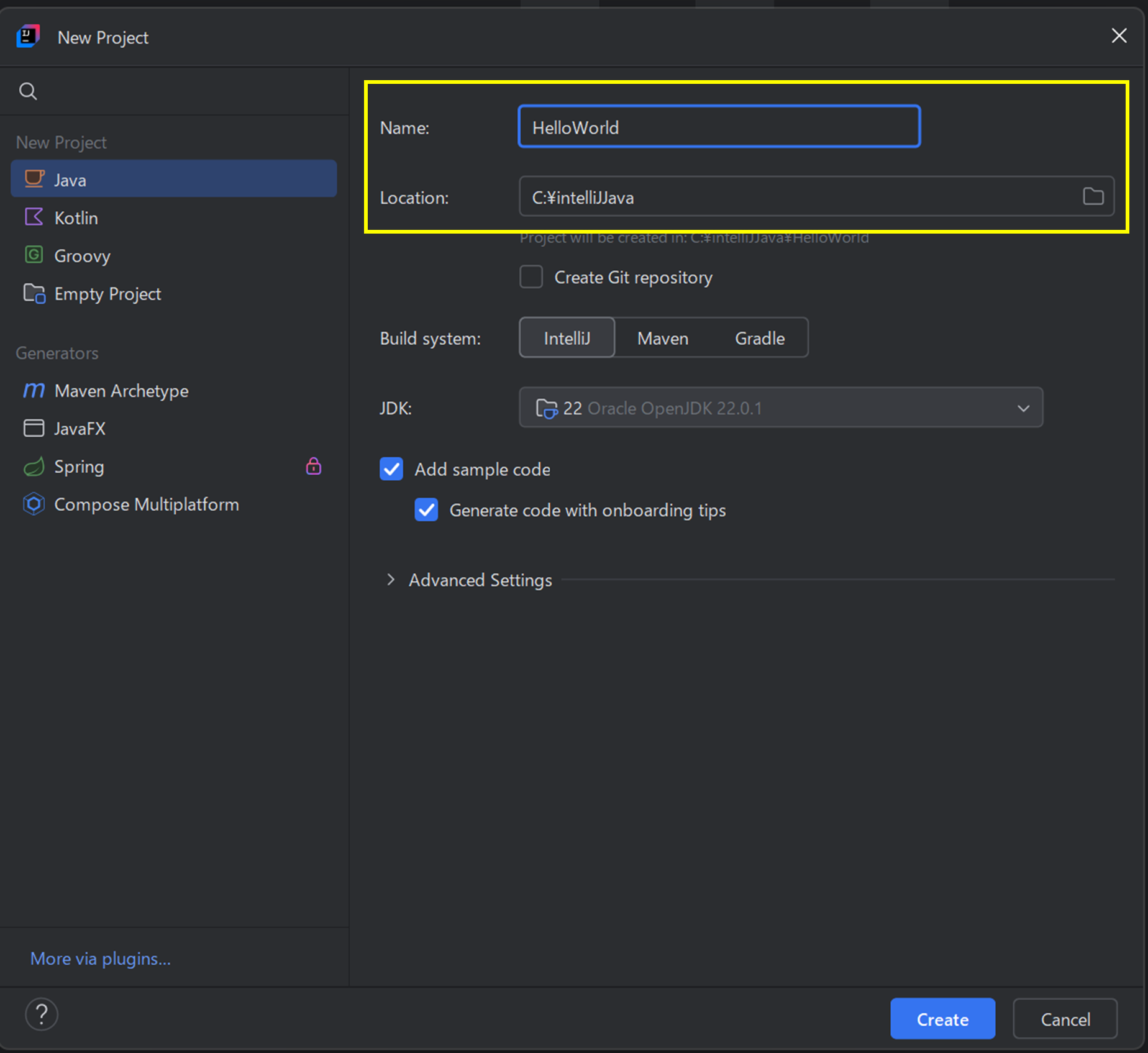Select Gradle build system
Screen dimensions: 1148x1053
pos(760,338)
